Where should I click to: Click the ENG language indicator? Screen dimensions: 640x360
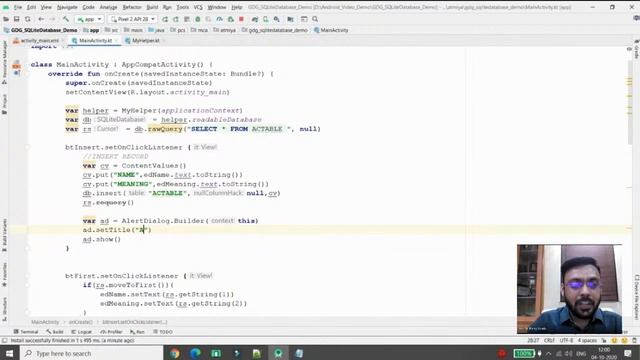click(581, 353)
